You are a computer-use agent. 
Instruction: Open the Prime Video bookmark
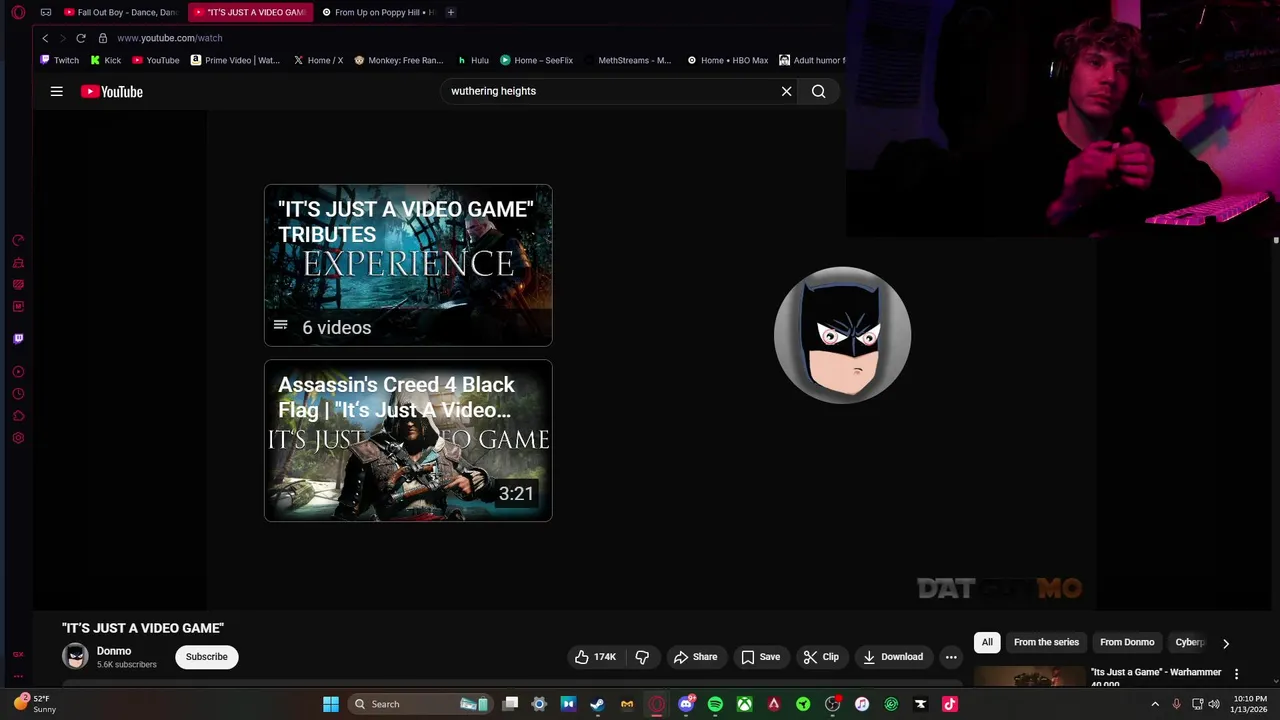(235, 60)
